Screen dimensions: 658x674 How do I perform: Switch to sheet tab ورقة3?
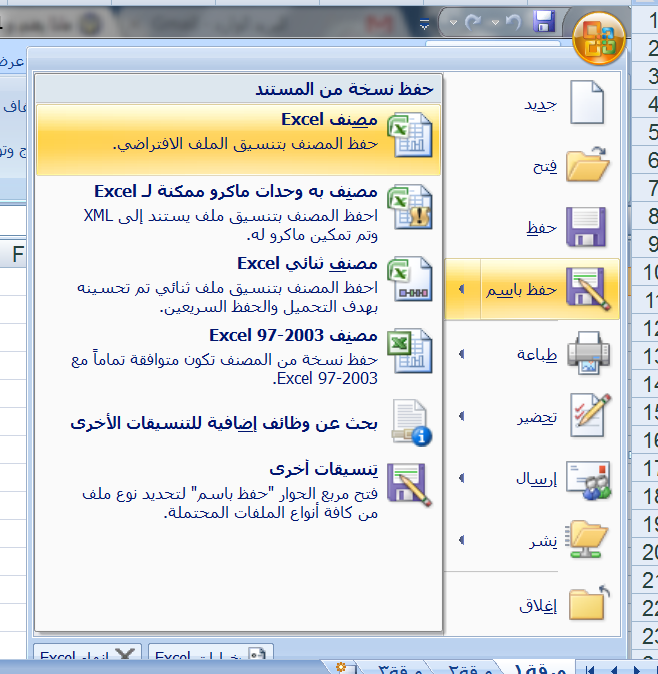[399, 667]
